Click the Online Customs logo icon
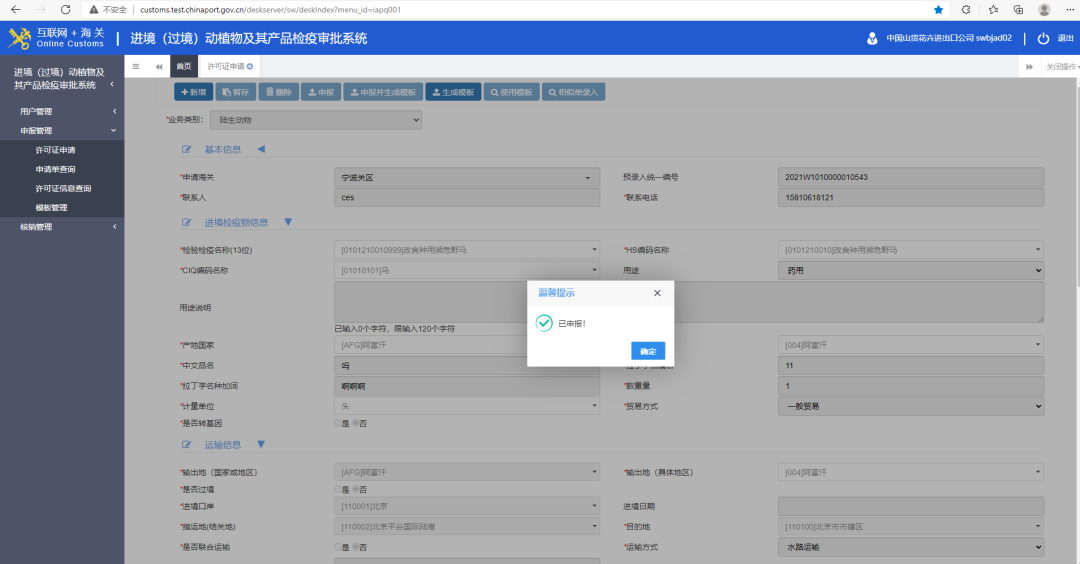Viewport: 1080px width, 564px height. (19, 38)
